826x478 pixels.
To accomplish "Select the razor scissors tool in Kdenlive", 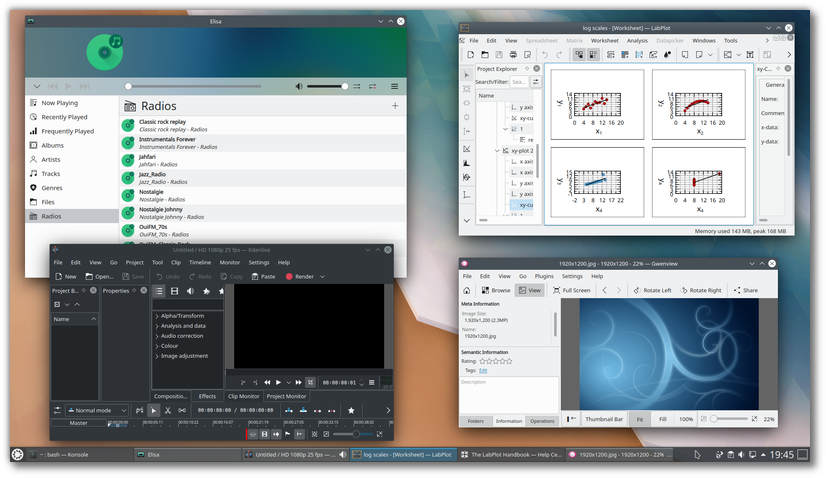I will pos(168,410).
